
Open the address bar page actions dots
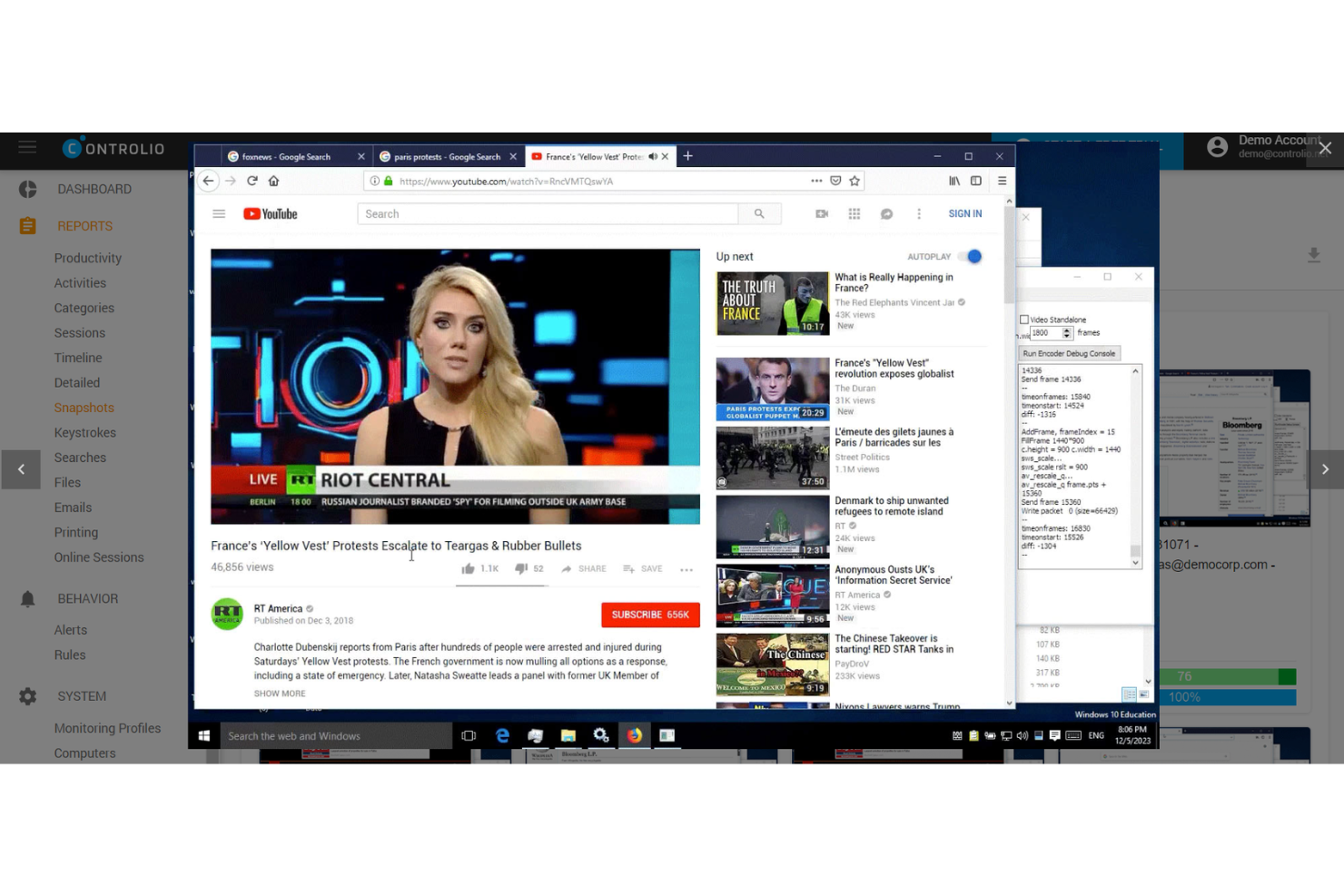pos(816,181)
